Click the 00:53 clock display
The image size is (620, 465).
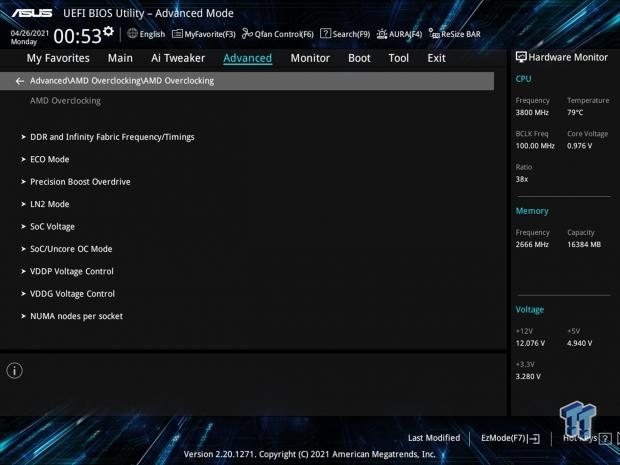78,36
